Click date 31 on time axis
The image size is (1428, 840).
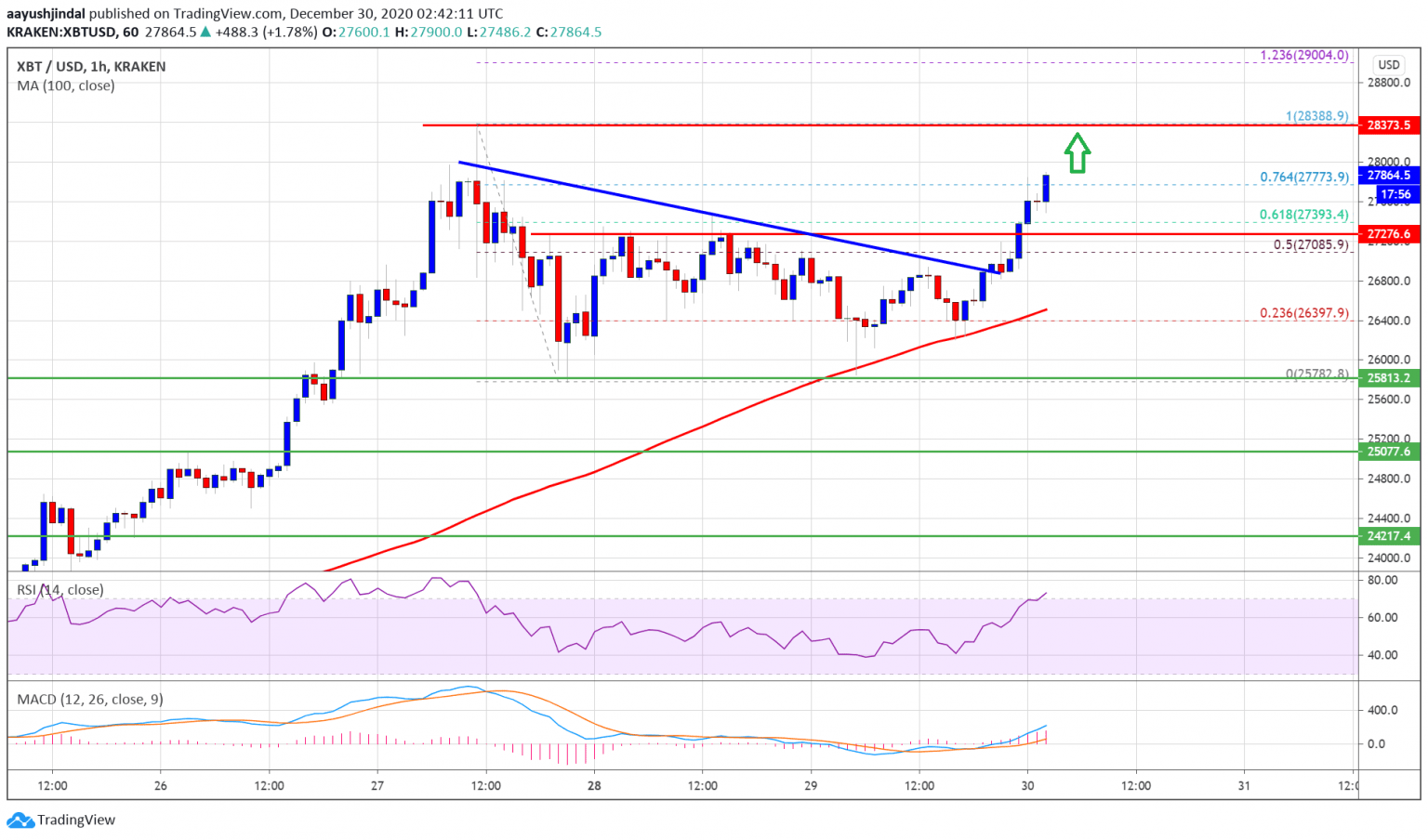point(1244,786)
